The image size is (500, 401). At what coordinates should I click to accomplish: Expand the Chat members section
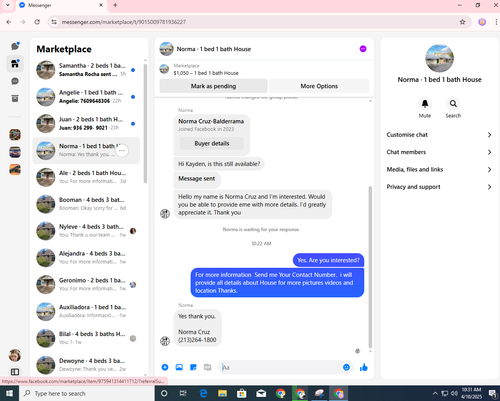(x=439, y=152)
